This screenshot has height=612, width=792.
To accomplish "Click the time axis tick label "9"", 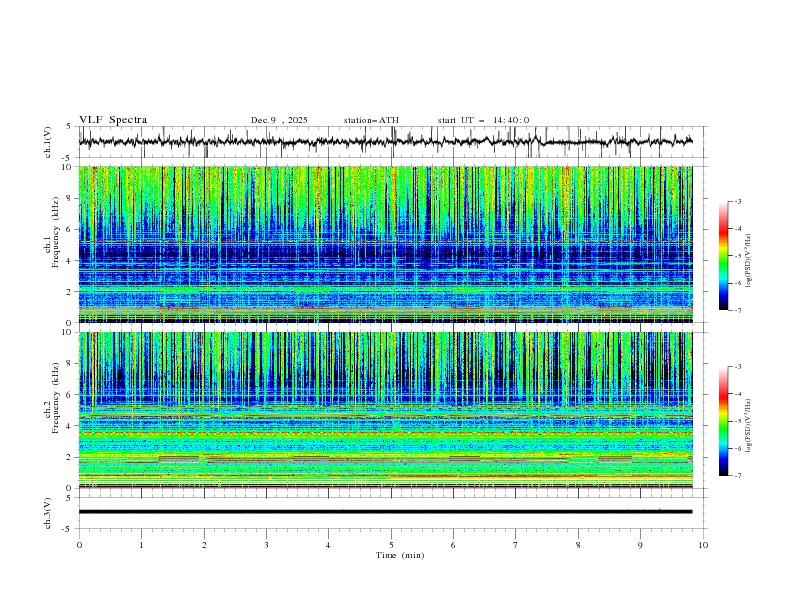I will point(640,545).
